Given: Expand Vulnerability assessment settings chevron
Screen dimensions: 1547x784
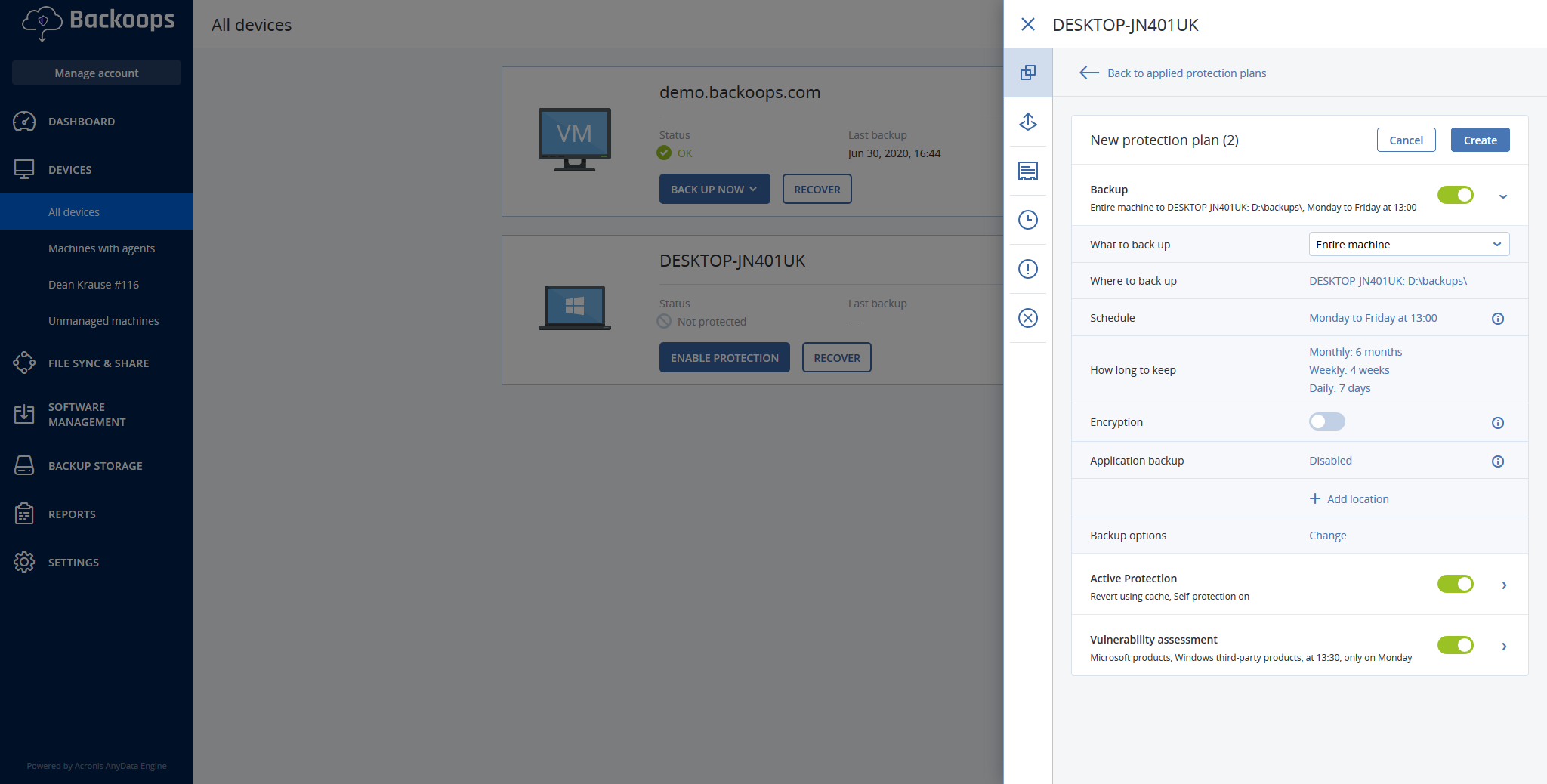Looking at the screenshot, I should coord(1504,647).
